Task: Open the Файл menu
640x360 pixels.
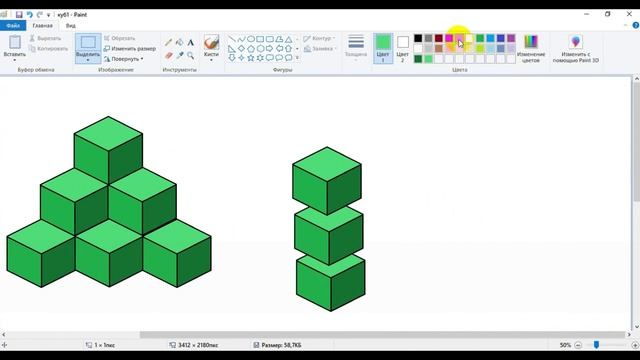Action: coord(13,26)
